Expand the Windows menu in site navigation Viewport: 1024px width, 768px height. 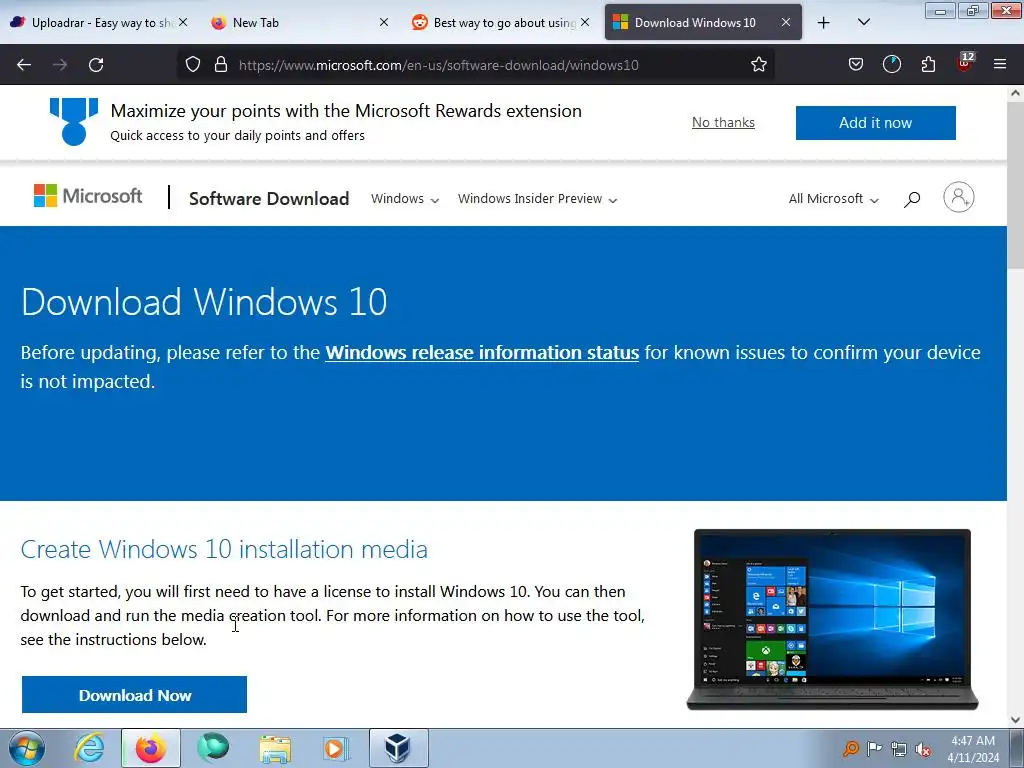coord(405,199)
